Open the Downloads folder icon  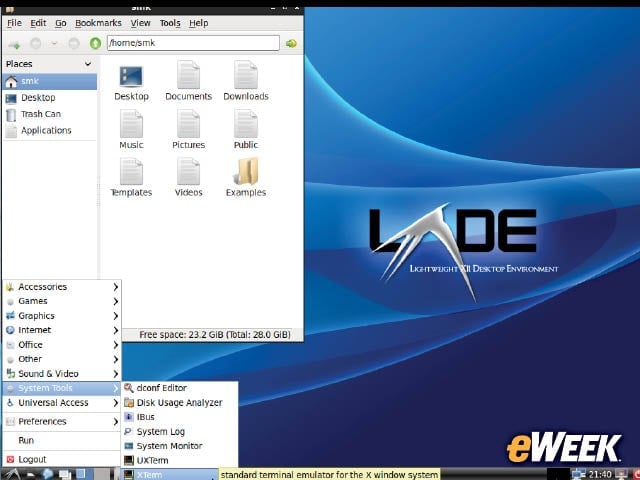(246, 75)
